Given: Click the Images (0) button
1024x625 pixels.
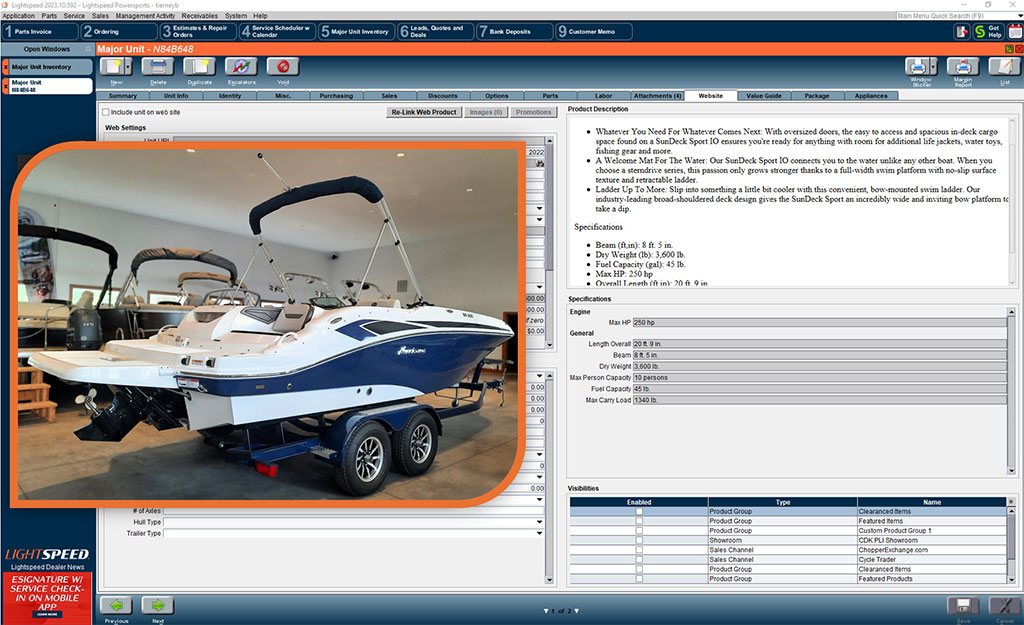Looking at the screenshot, I should tap(485, 112).
